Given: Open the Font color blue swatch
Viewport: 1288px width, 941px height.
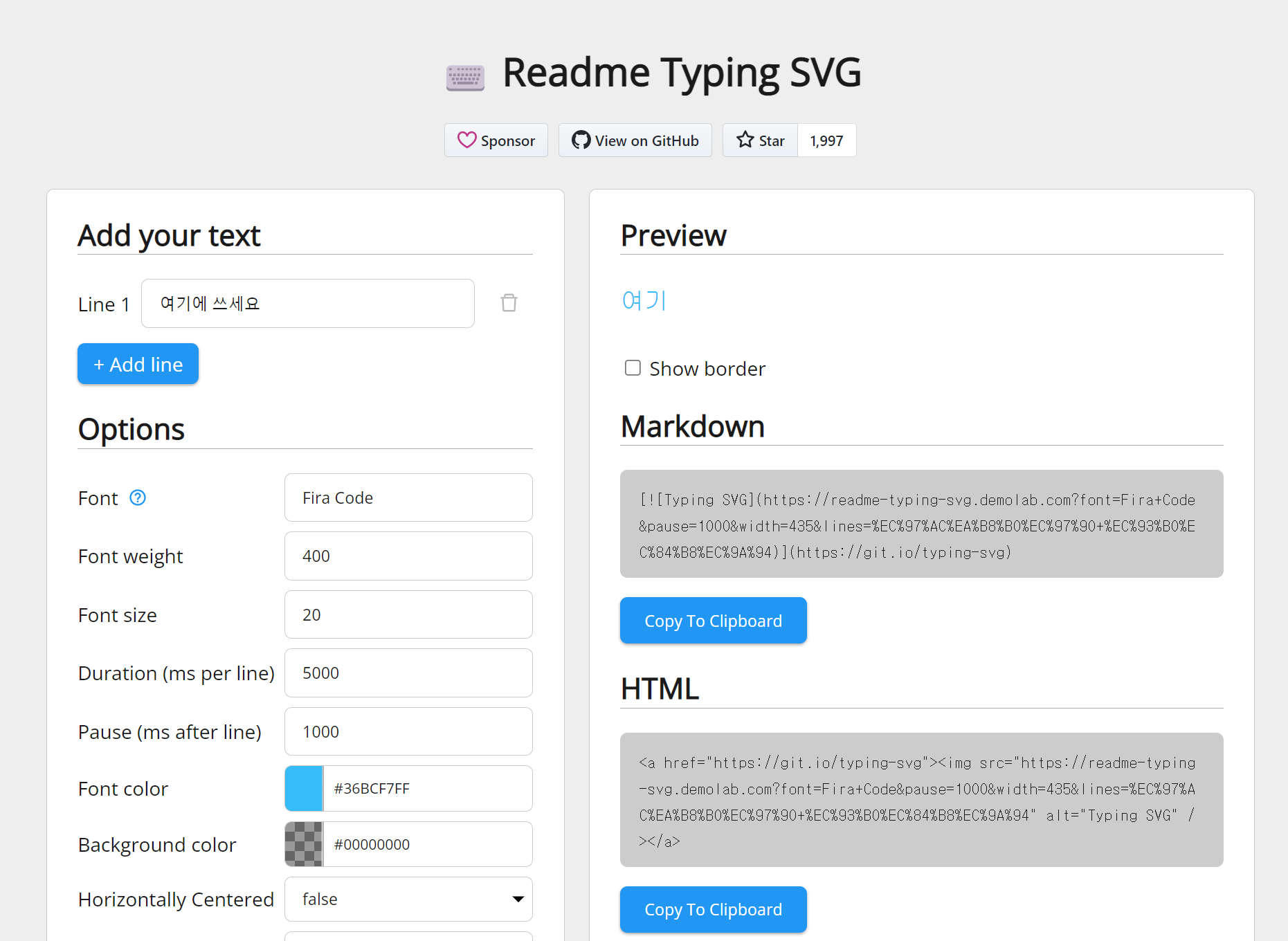Looking at the screenshot, I should click(x=304, y=788).
